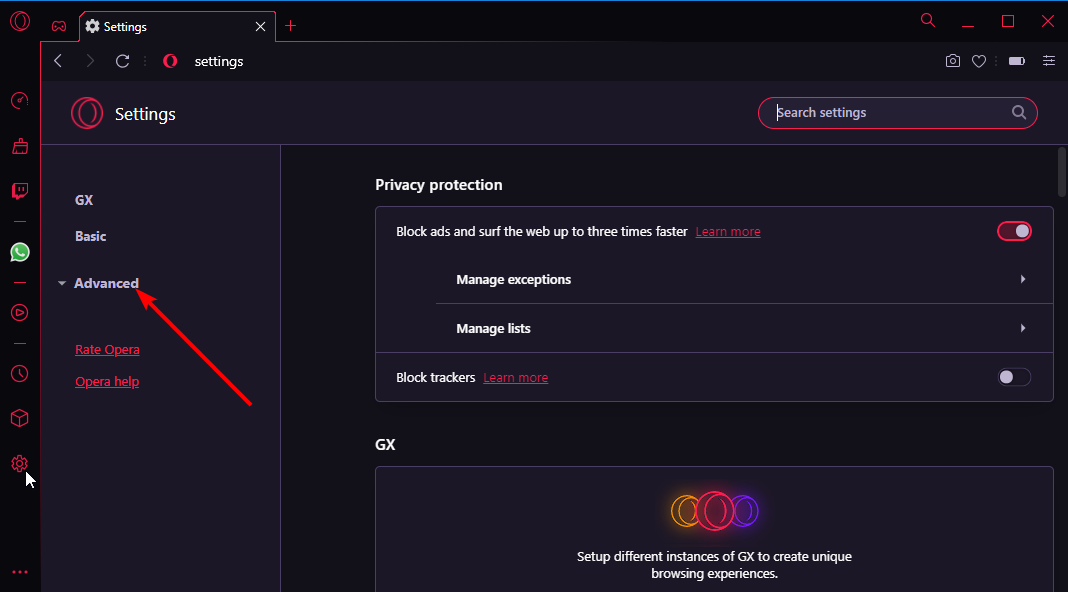Open the Easy setup sliders icon
Screen dimensions: 1068x592
[x=1049, y=61]
